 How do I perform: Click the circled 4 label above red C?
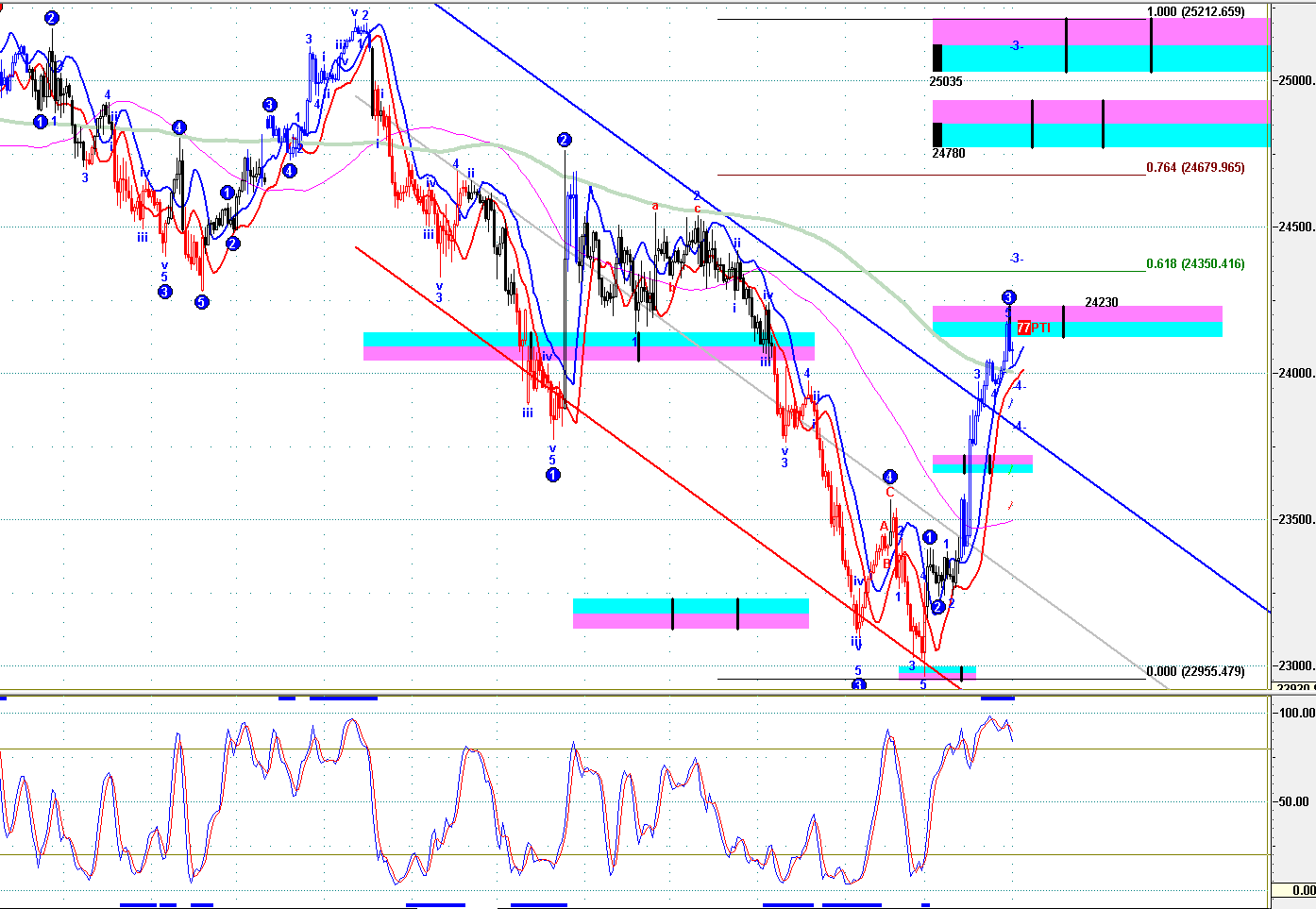click(x=889, y=477)
